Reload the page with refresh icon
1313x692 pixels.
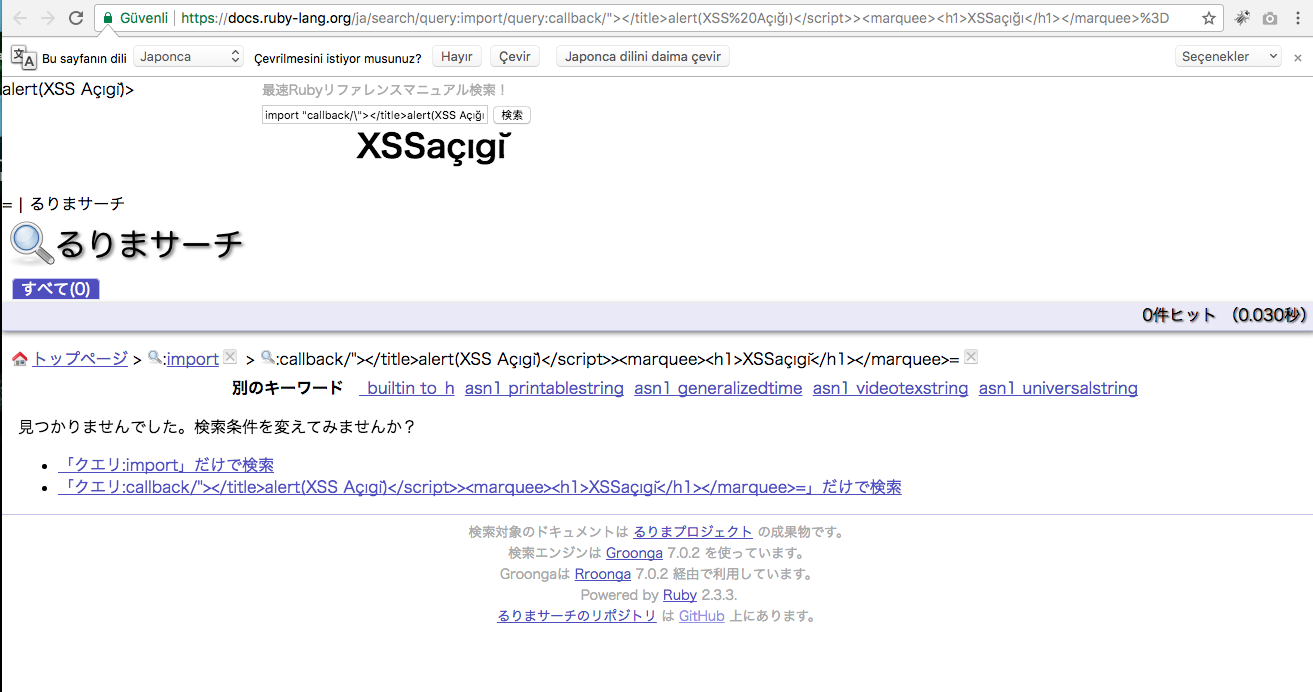tap(76, 18)
